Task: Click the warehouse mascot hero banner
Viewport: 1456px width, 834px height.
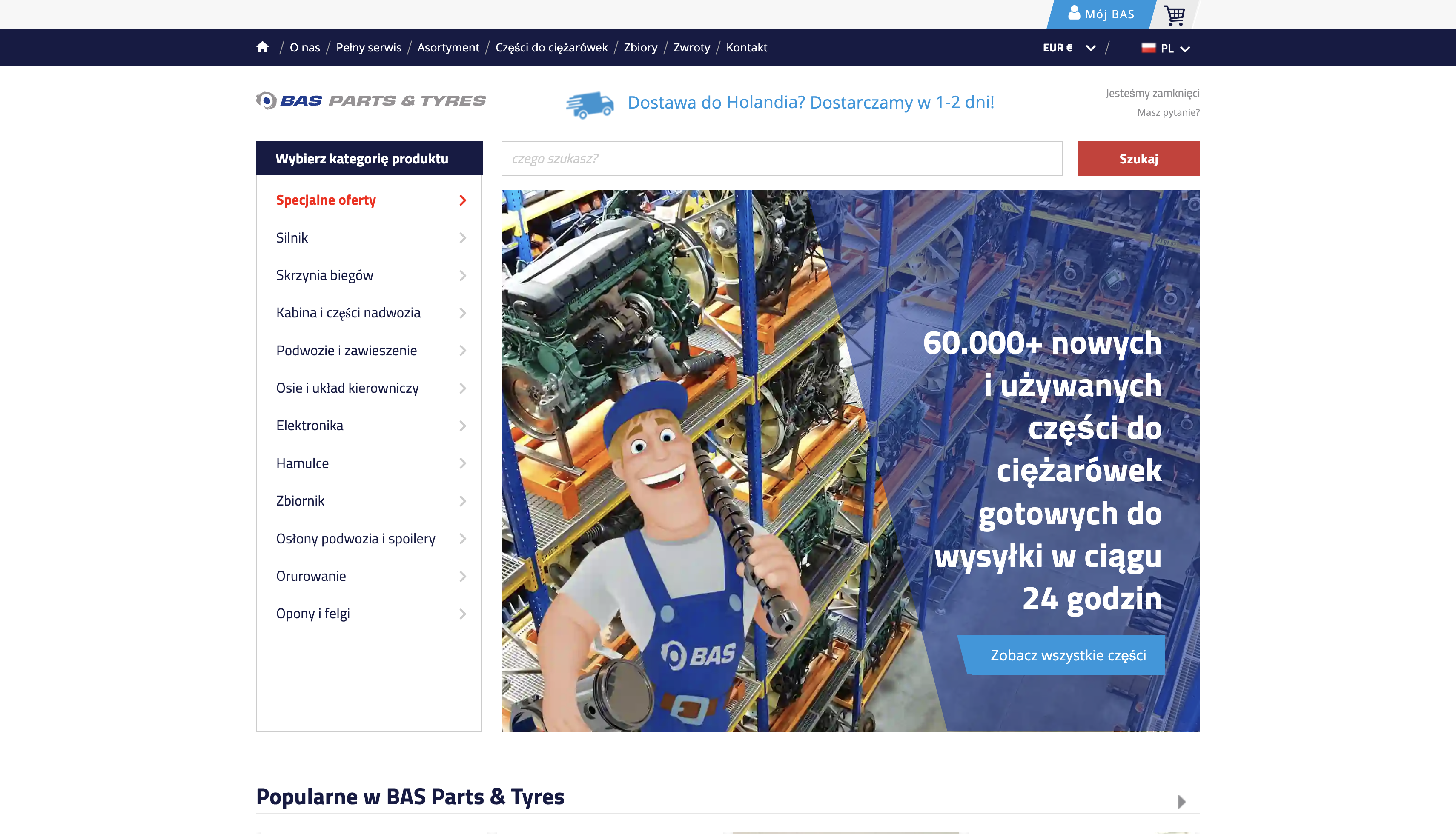Action: pos(850,461)
